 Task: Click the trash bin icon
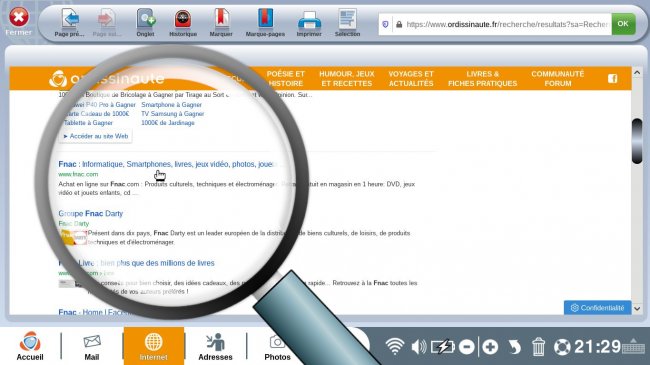[x=538, y=347]
